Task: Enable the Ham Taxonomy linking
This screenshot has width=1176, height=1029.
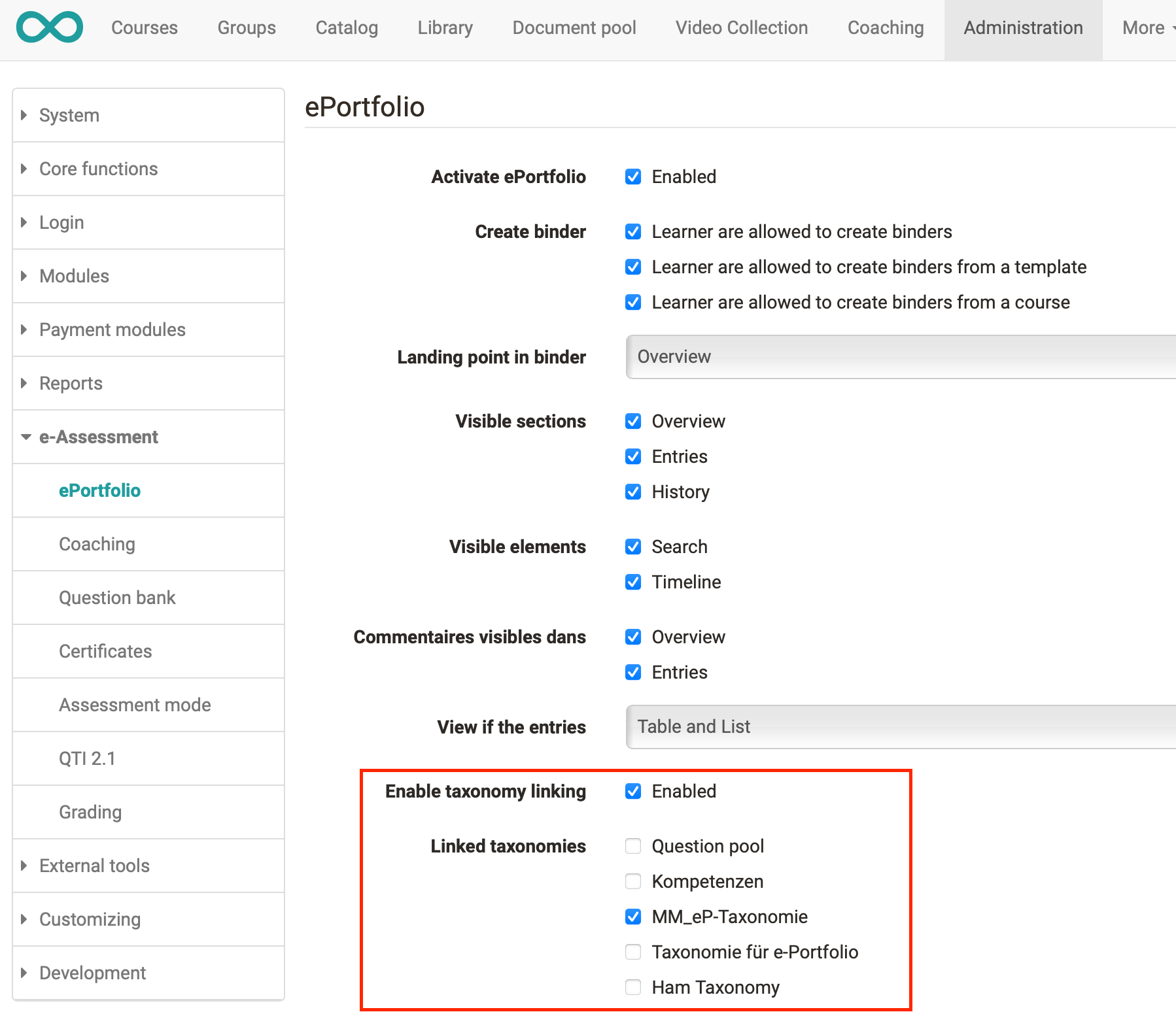Action: [632, 987]
